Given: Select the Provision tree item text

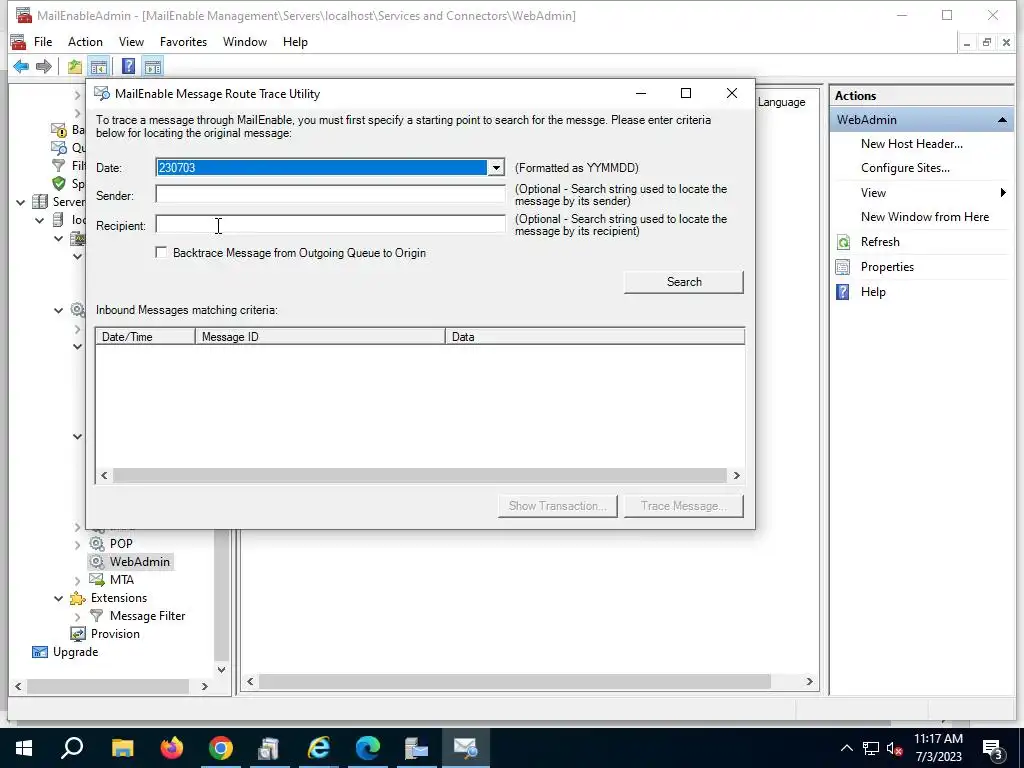Looking at the screenshot, I should pos(116,633).
